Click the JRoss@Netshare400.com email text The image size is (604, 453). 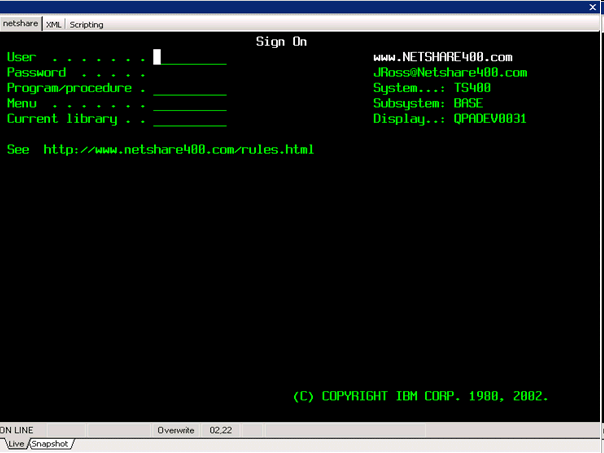point(450,73)
